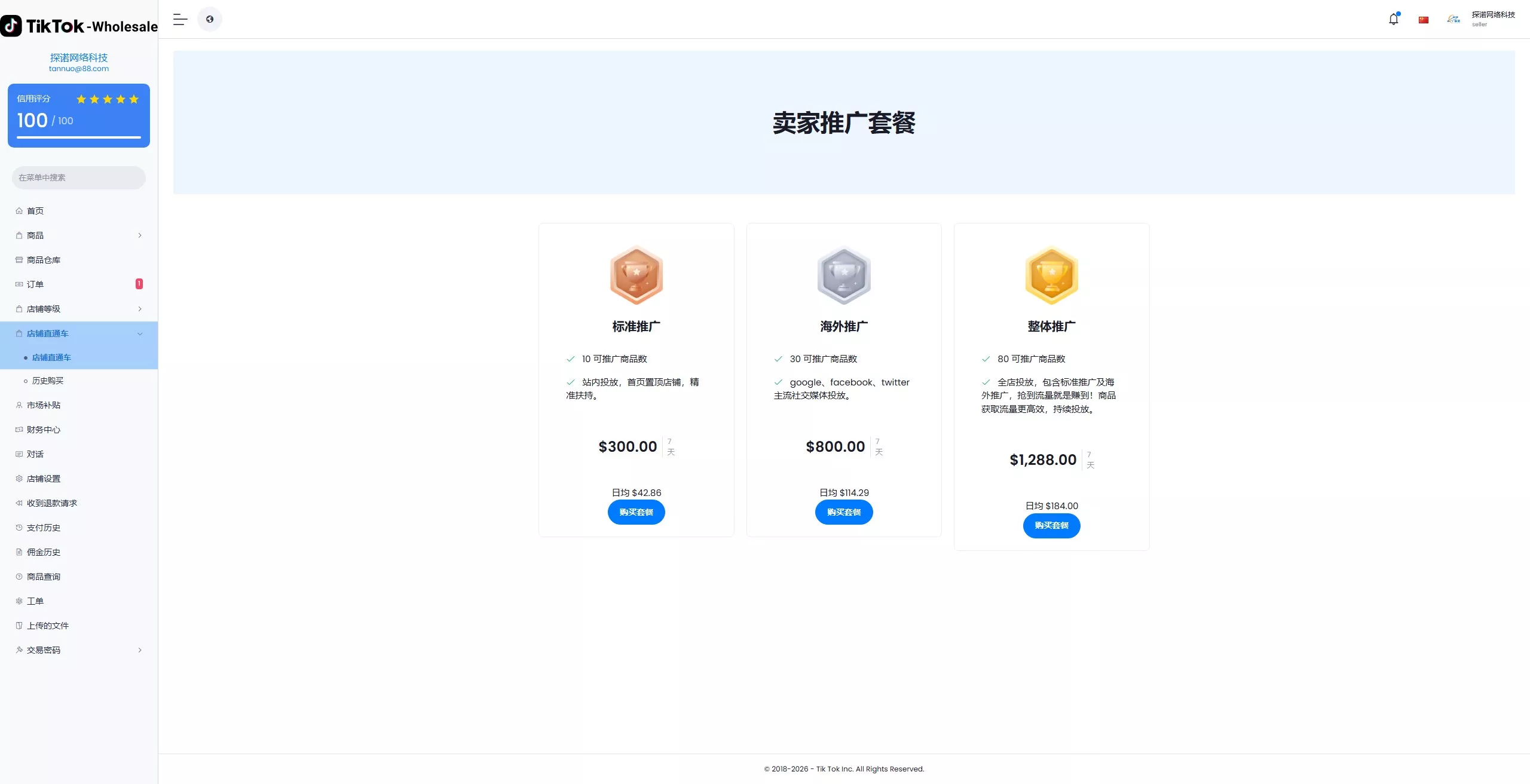Click the credit score progress bar
The image size is (1530, 784).
(79, 137)
